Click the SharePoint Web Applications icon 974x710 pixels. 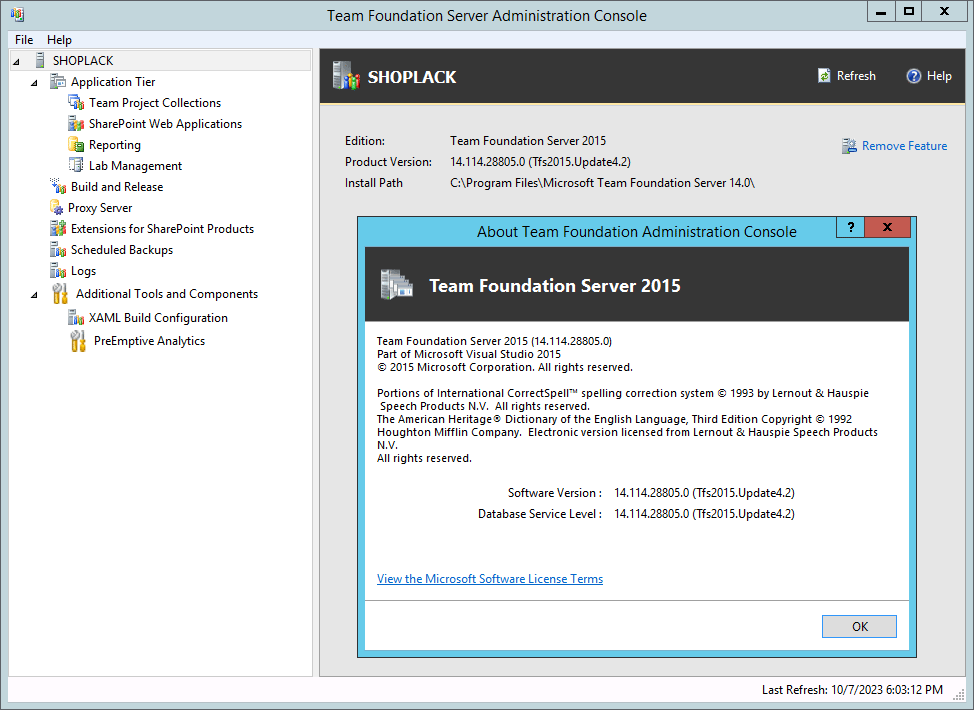pyautogui.click(x=76, y=124)
